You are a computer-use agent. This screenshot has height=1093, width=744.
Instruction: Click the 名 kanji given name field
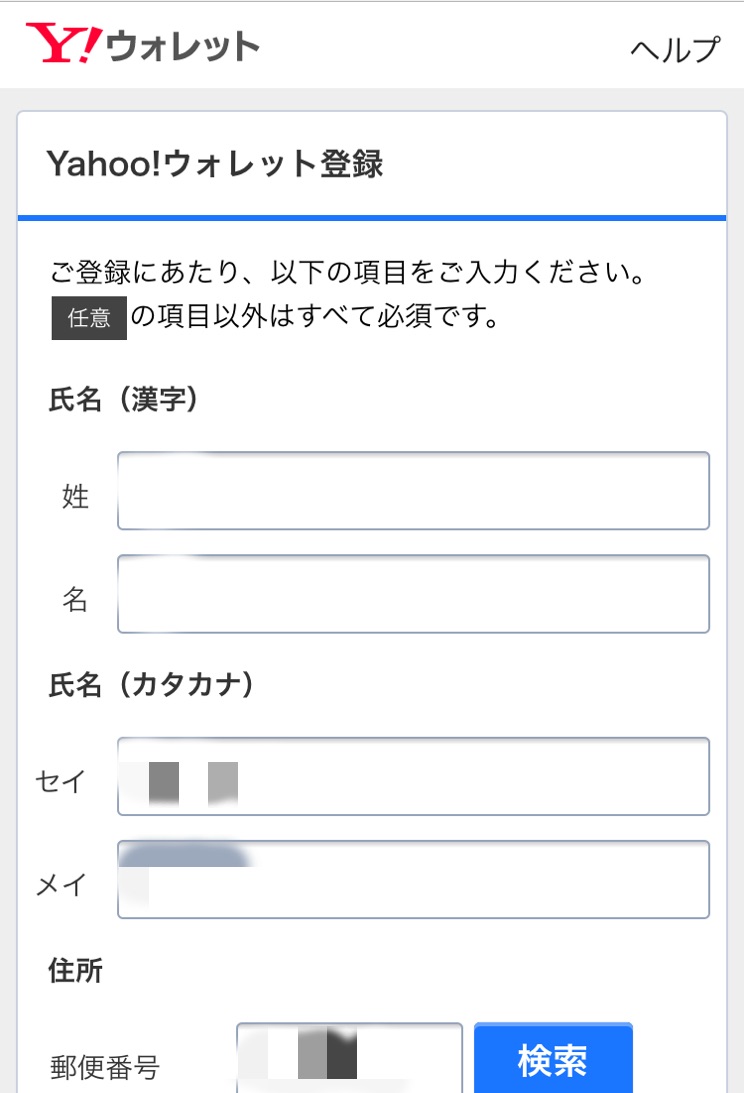tap(413, 594)
